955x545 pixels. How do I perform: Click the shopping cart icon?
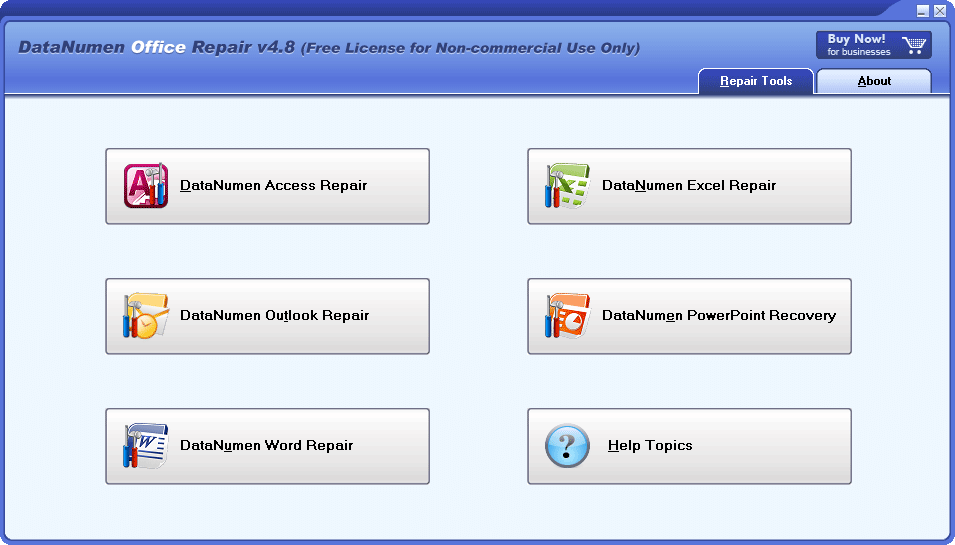pyautogui.click(x=912, y=45)
